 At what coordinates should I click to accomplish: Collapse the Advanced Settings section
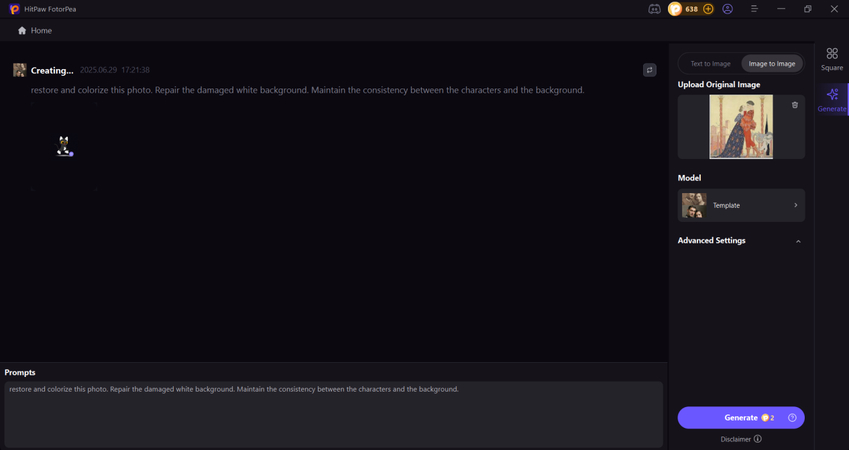[x=798, y=241]
